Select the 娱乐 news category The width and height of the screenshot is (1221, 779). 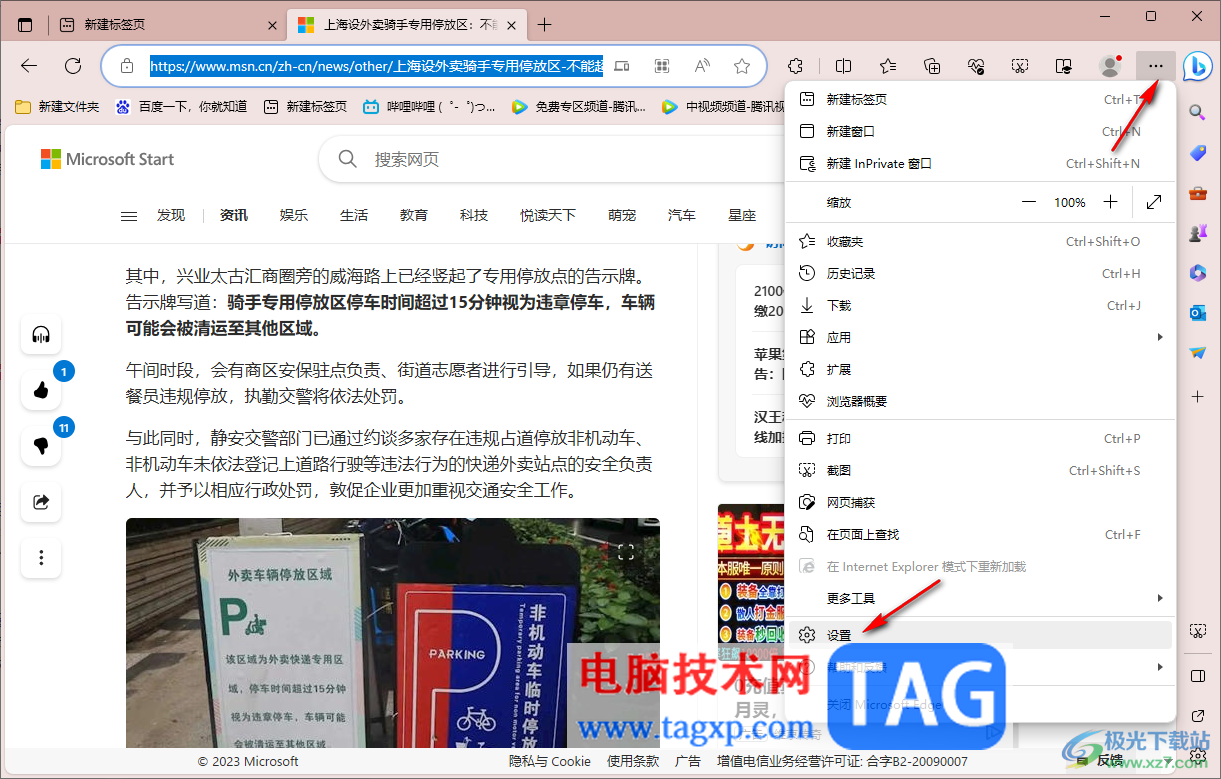click(x=294, y=215)
